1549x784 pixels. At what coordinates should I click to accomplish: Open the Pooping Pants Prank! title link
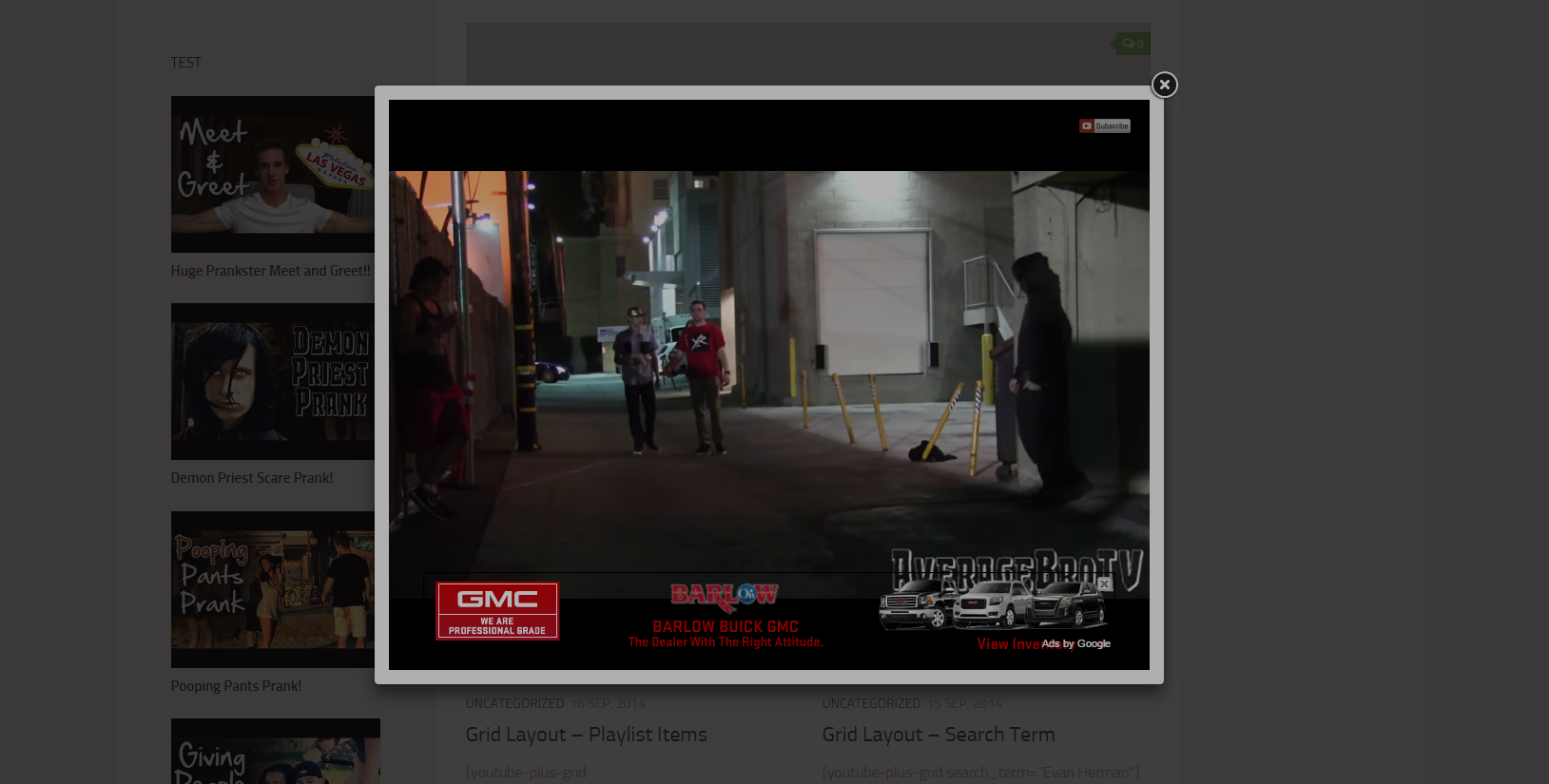click(x=236, y=686)
